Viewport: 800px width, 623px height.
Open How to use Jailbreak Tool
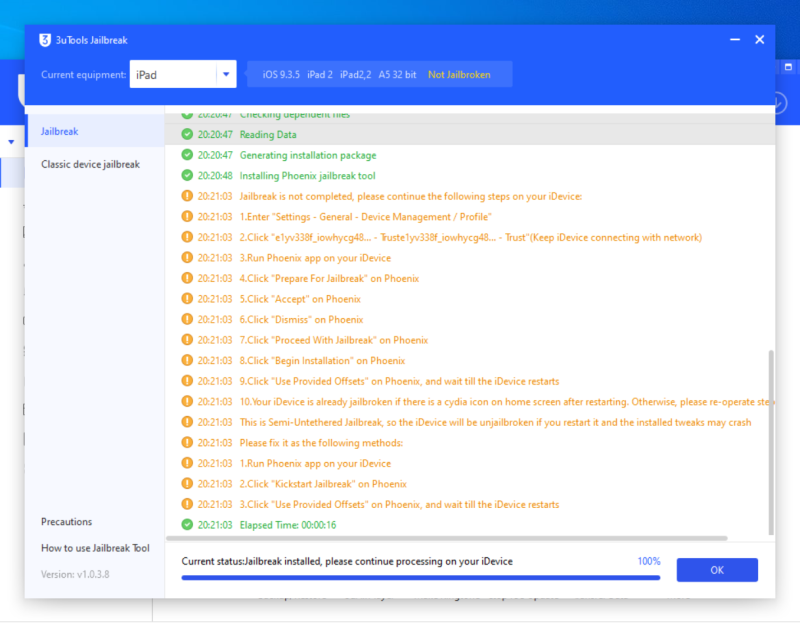pyautogui.click(x=95, y=548)
